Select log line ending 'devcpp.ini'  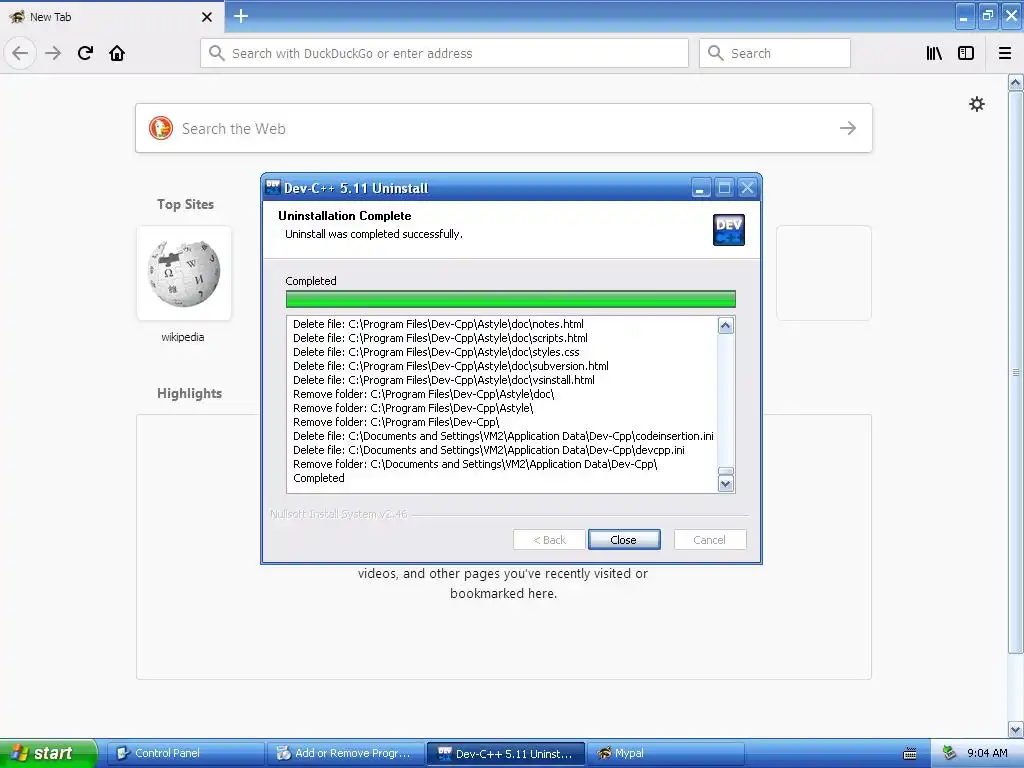click(489, 450)
